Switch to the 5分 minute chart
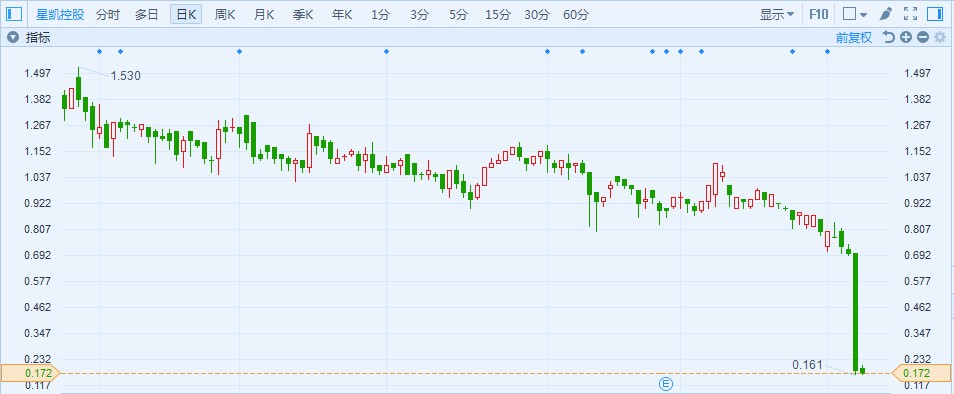Image resolution: width=954 pixels, height=394 pixels. pos(459,15)
